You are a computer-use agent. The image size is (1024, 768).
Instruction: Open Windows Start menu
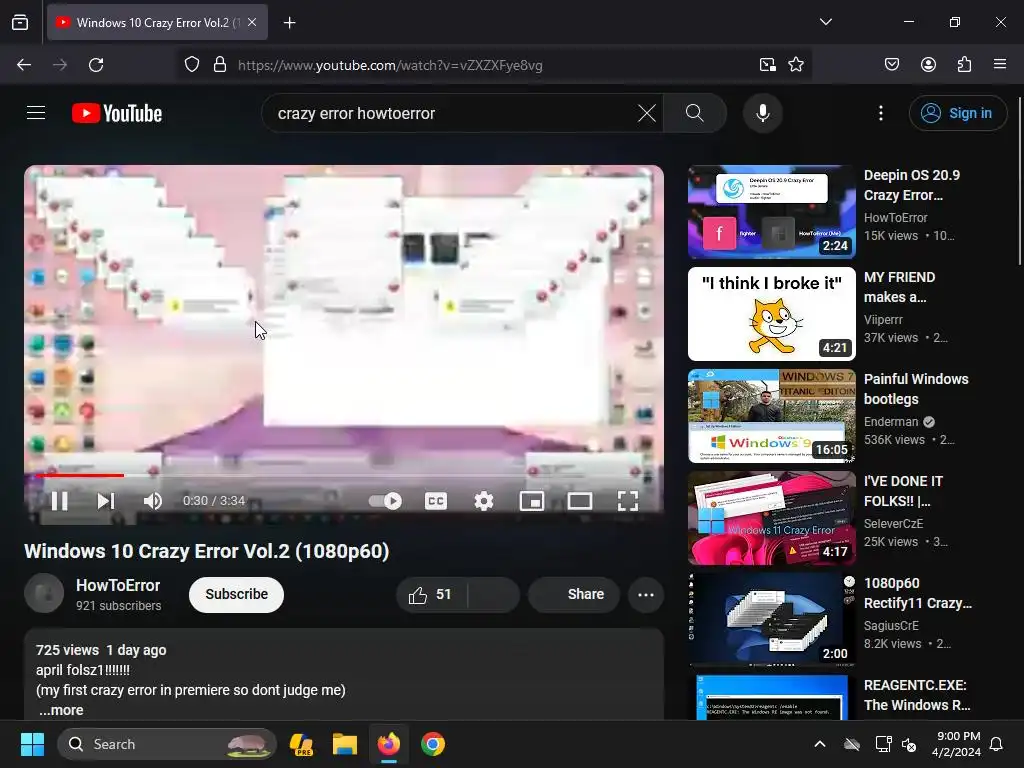pos(32,744)
